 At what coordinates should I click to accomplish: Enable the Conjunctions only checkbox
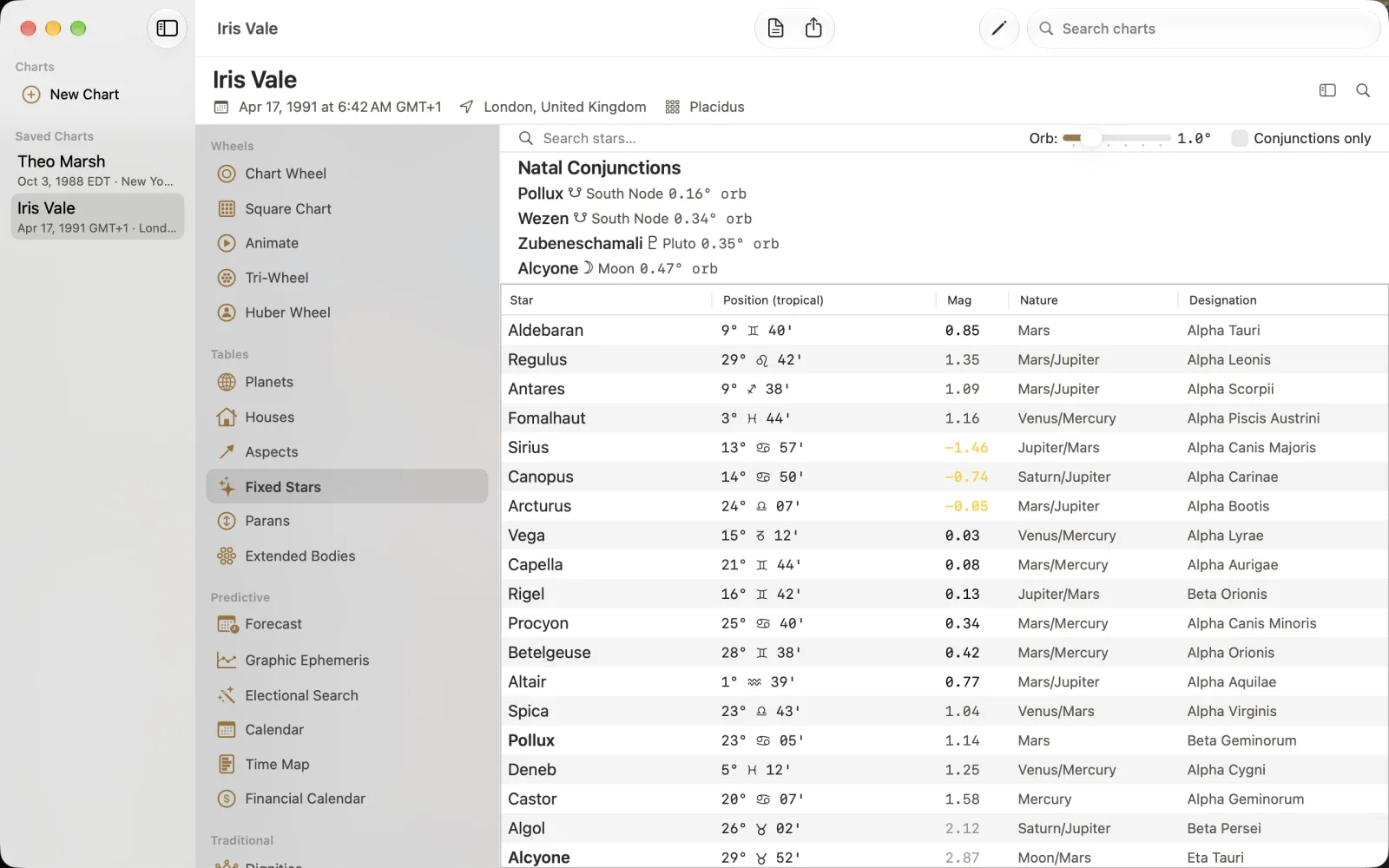[x=1240, y=138]
